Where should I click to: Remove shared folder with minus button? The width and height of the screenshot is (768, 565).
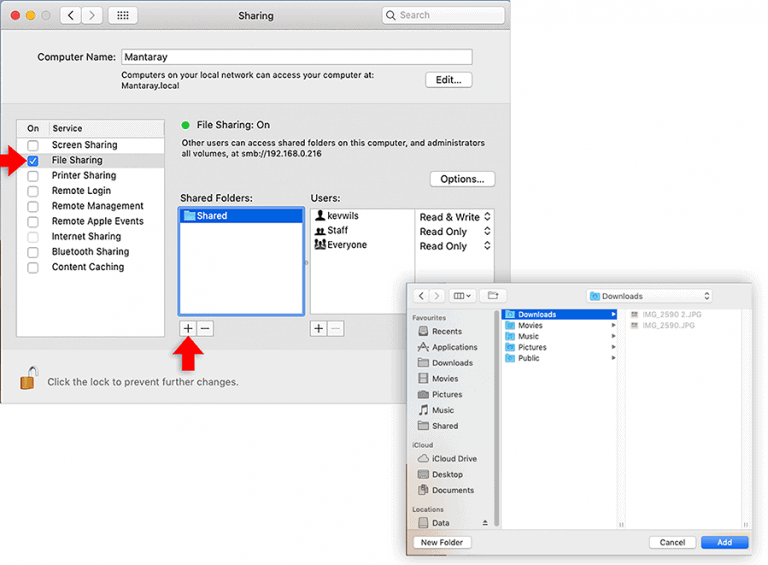coord(205,328)
